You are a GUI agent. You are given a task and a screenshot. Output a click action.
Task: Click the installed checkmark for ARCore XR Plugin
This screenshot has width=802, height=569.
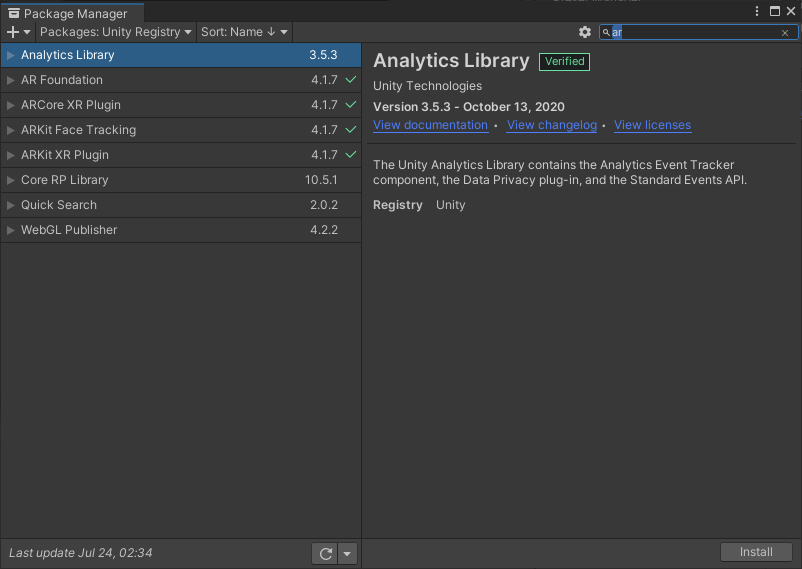[351, 104]
